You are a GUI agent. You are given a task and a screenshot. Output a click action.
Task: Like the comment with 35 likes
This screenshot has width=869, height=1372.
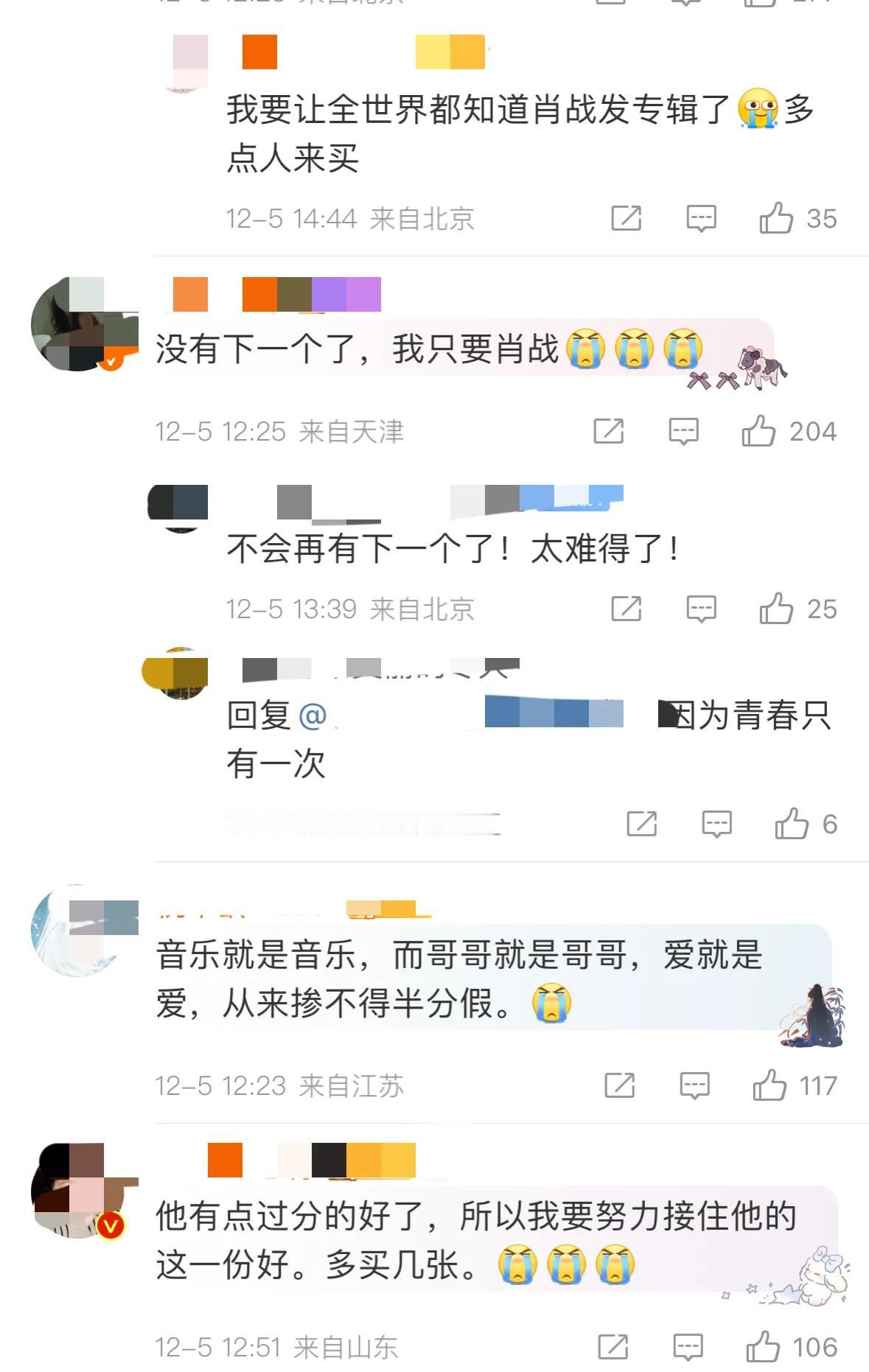[776, 218]
